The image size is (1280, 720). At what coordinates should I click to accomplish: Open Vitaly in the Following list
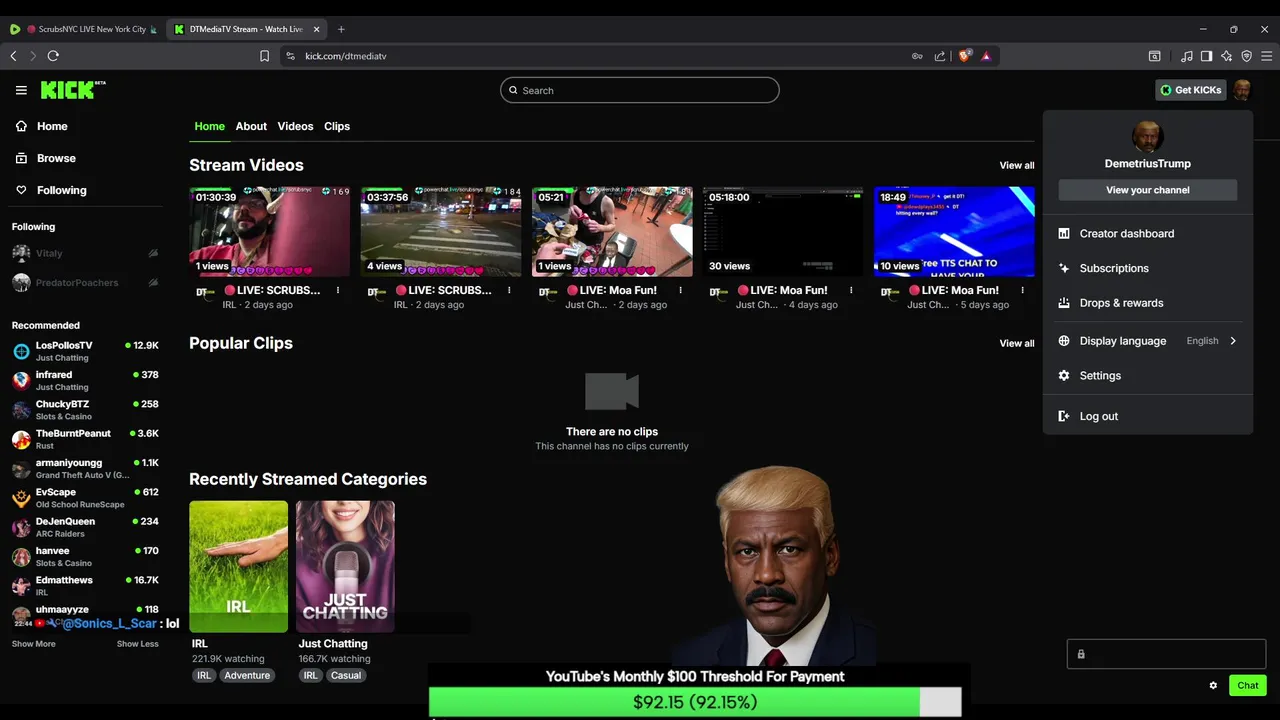pos(85,253)
